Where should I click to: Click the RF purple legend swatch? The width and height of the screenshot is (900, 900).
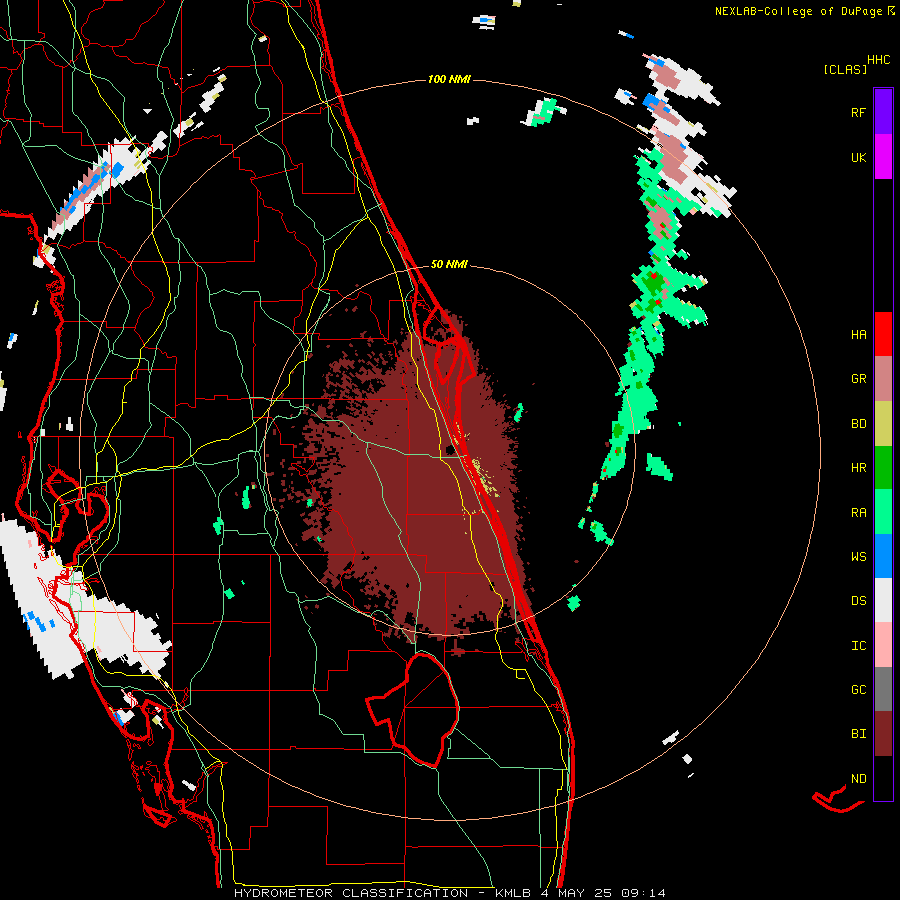click(x=883, y=112)
